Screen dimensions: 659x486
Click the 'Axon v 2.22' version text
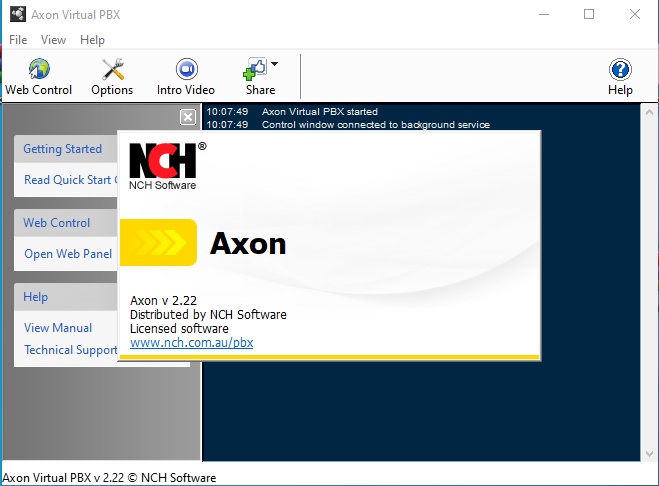pyautogui.click(x=163, y=301)
